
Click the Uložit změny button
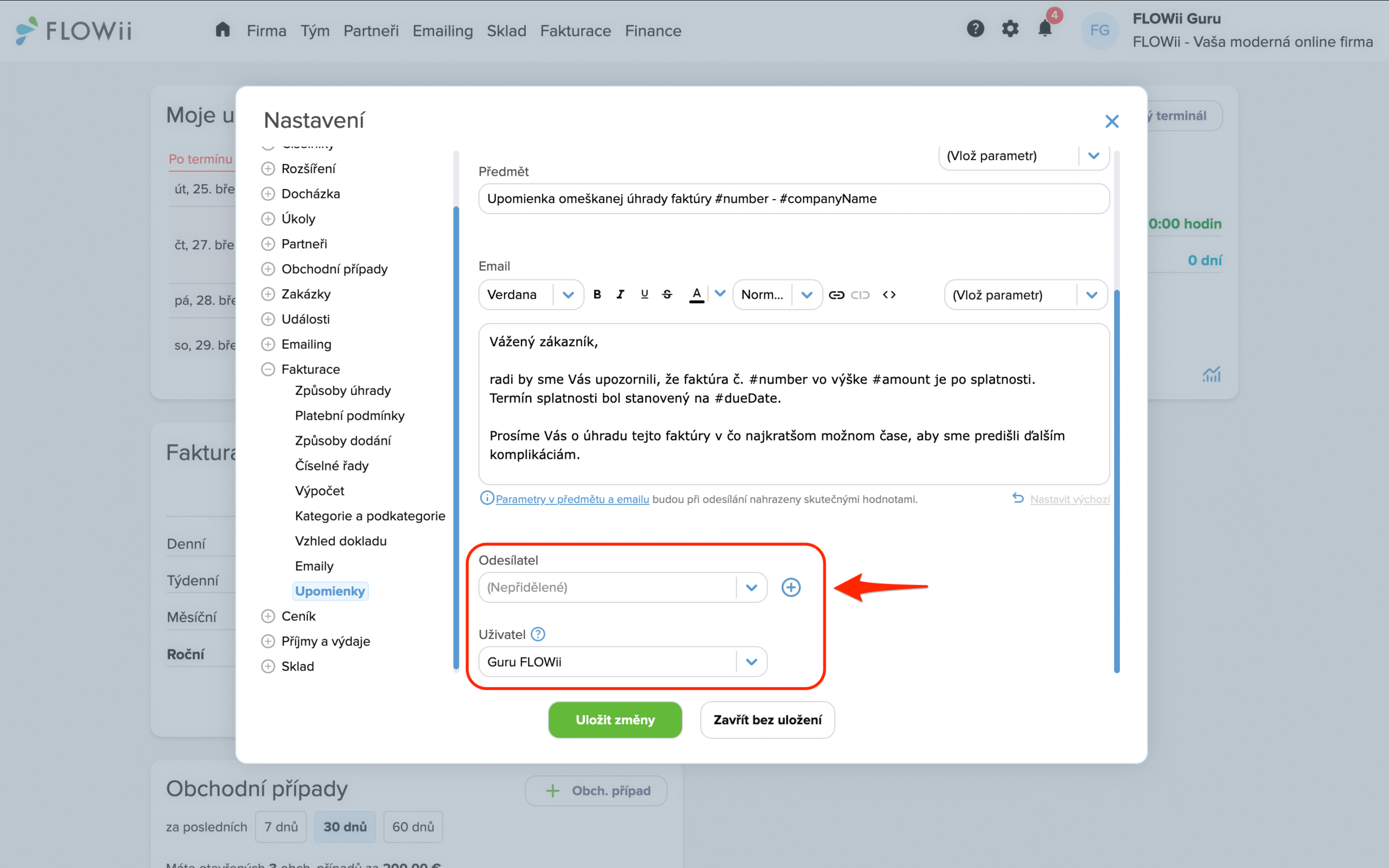pyautogui.click(x=615, y=720)
